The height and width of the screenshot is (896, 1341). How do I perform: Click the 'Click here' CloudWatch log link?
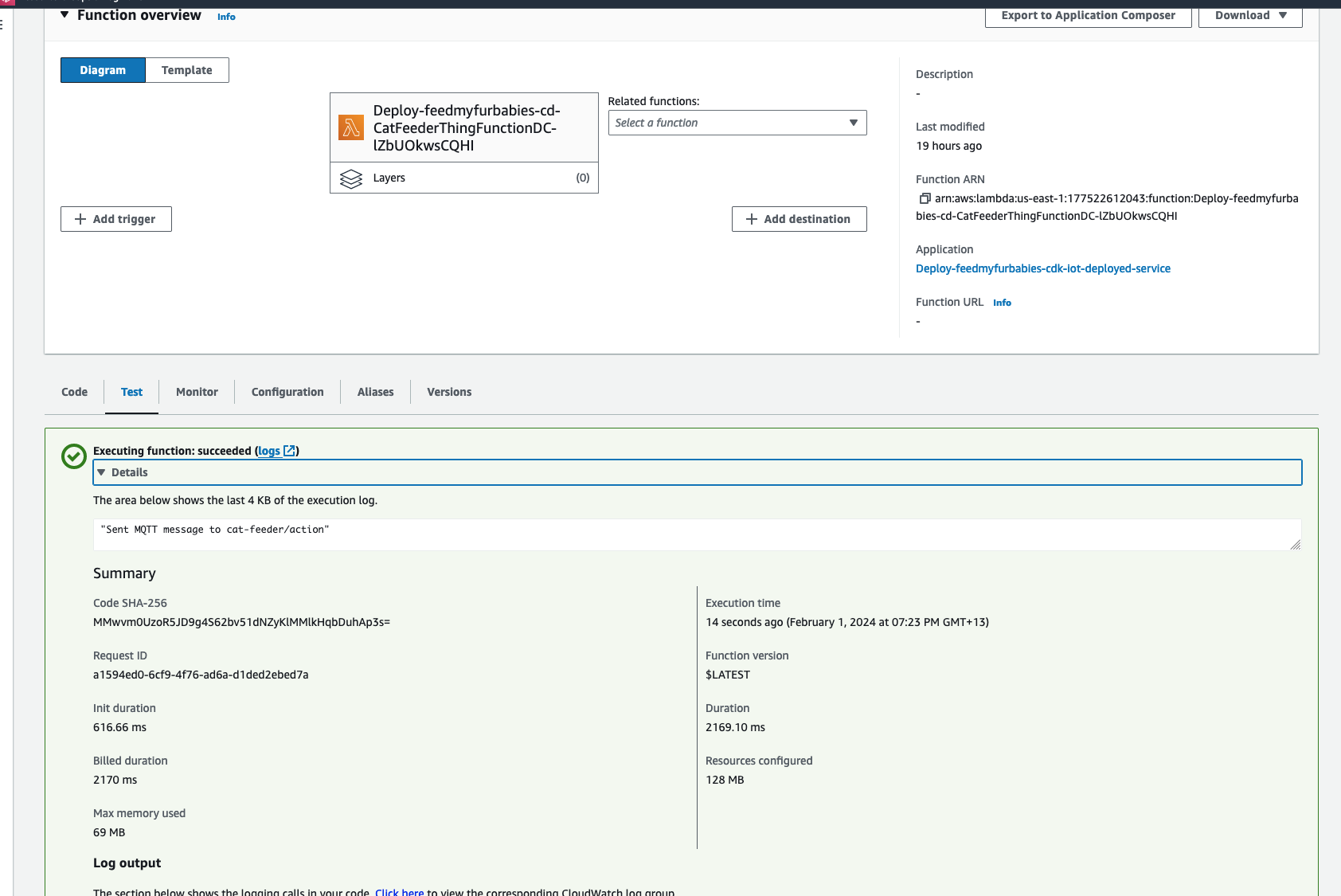pyautogui.click(x=399, y=892)
